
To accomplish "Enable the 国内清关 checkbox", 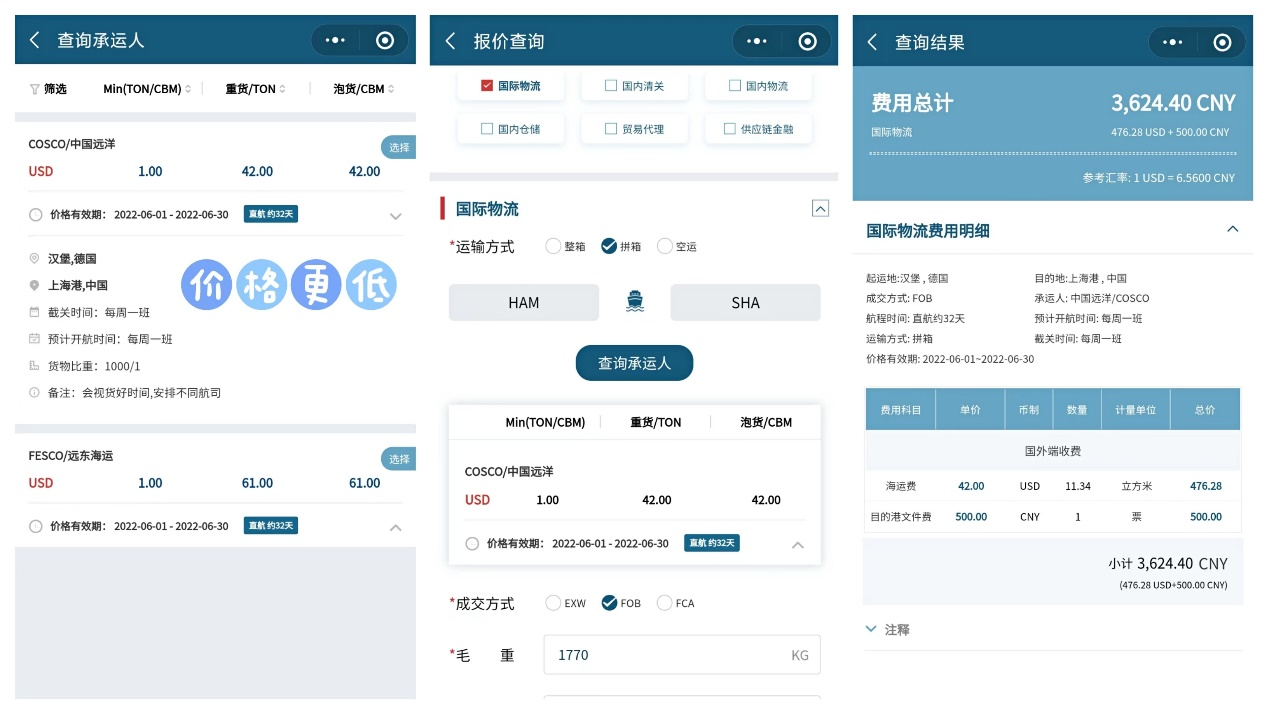I will [611, 86].
